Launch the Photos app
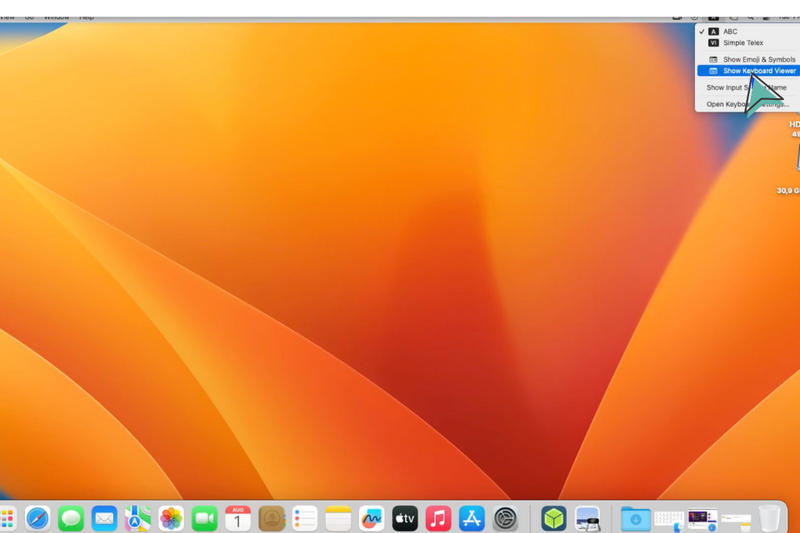The height and width of the screenshot is (533, 800). pos(171,519)
